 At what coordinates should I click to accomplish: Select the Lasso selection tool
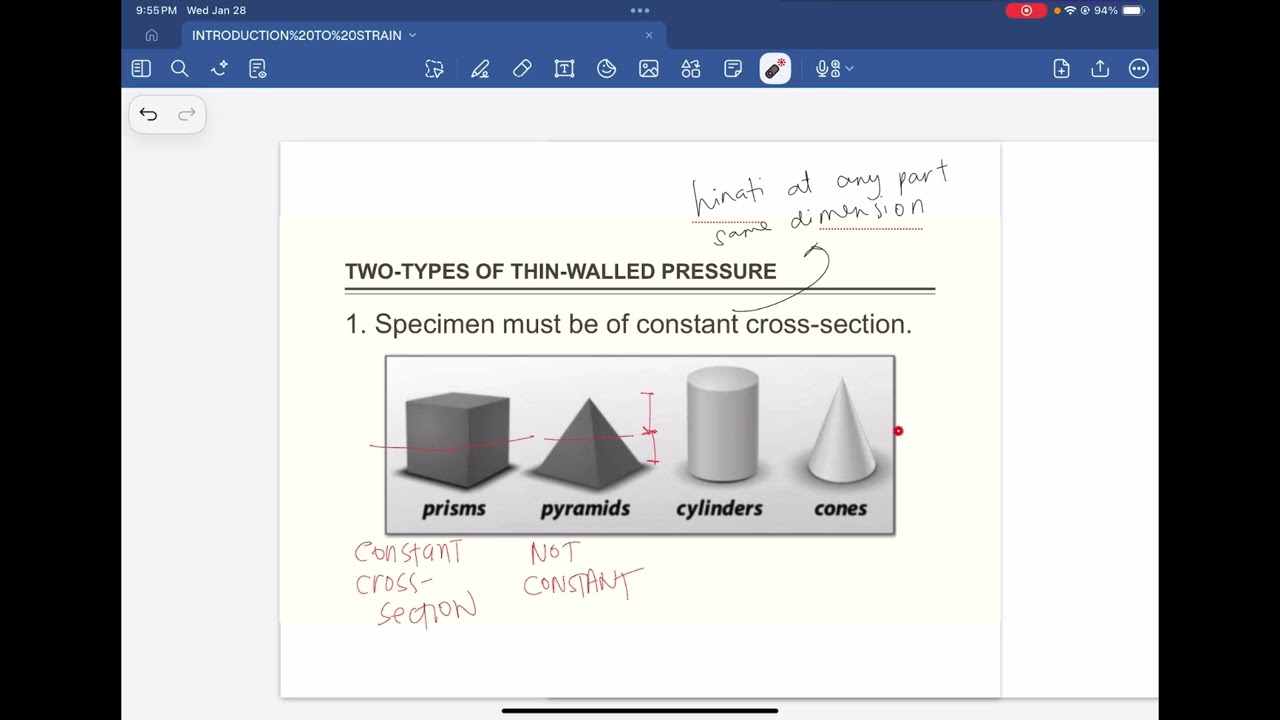click(434, 69)
